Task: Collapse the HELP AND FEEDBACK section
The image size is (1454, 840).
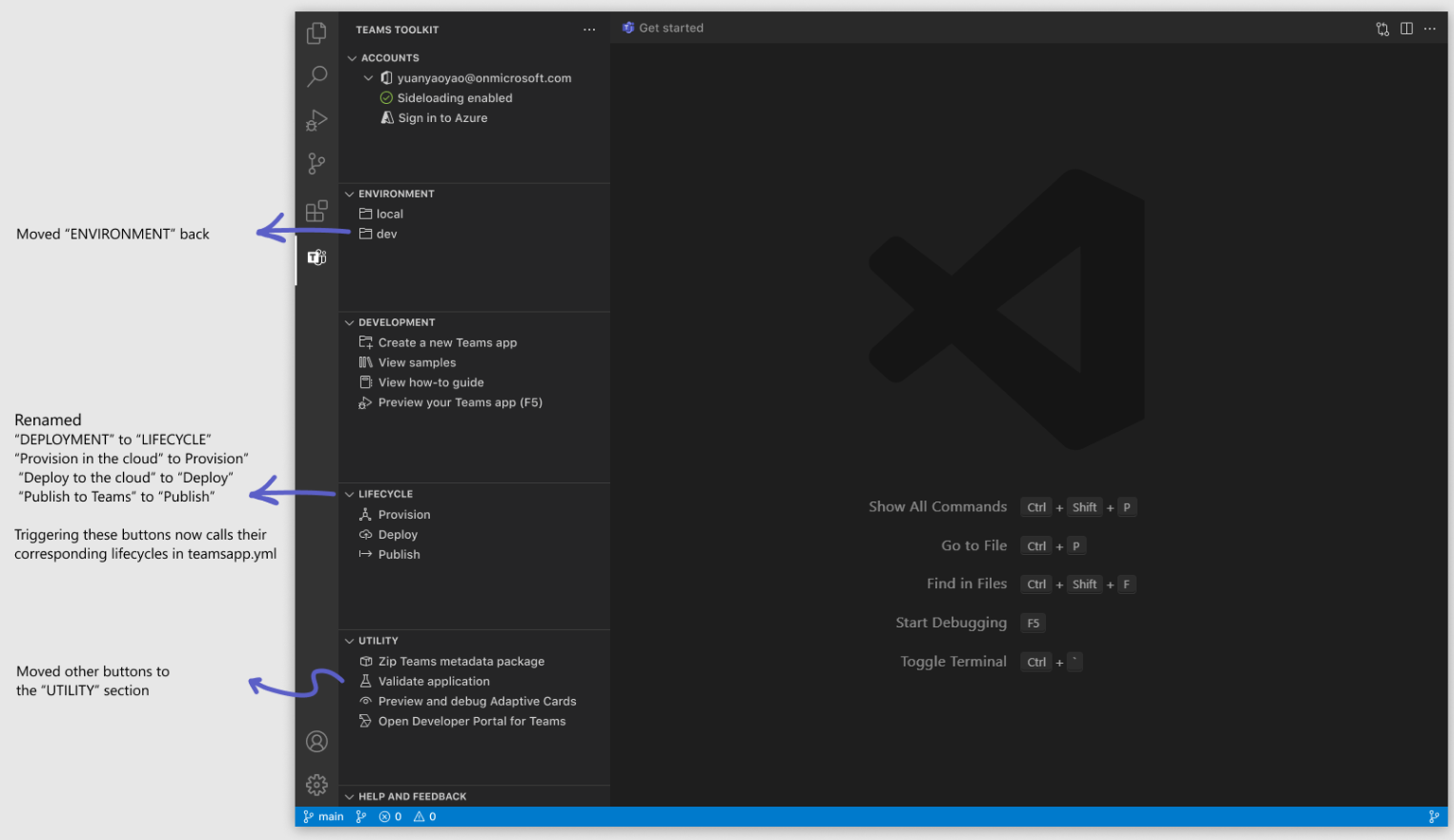Action: [x=350, y=796]
